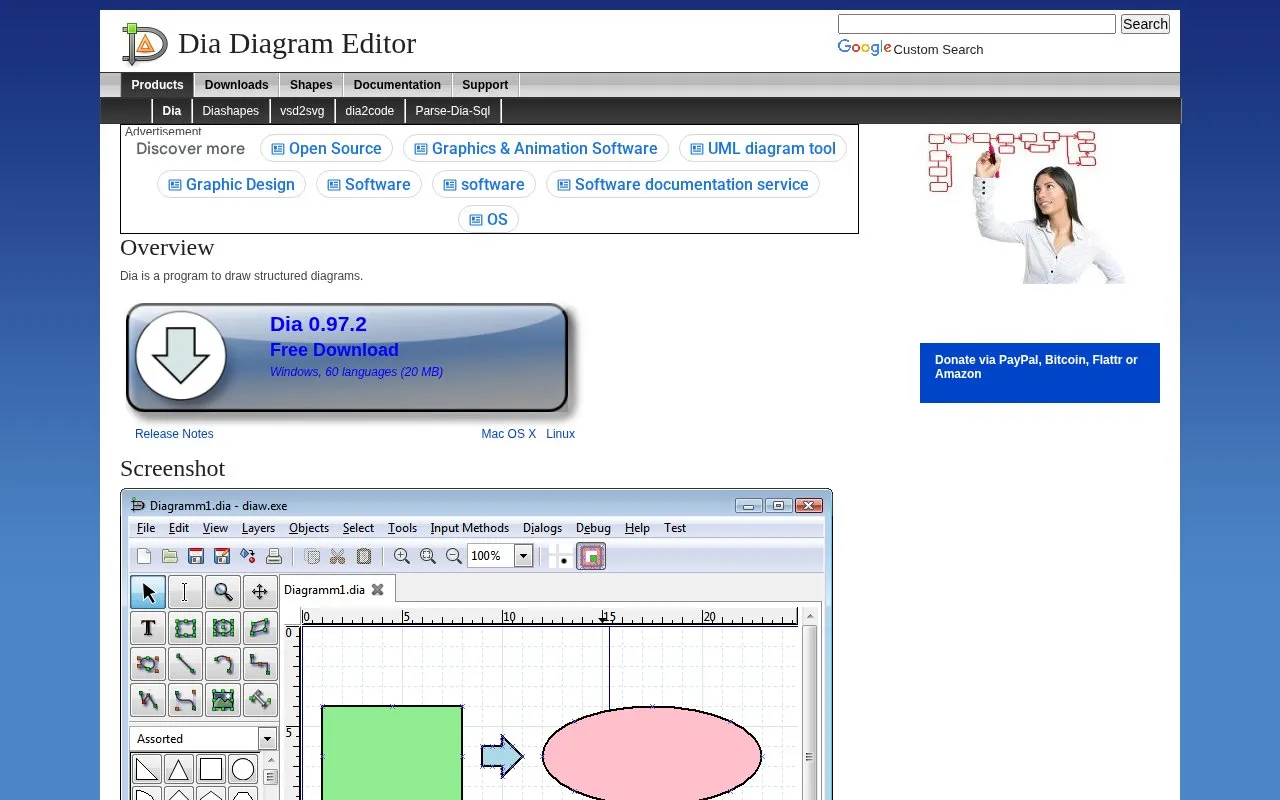Click the Open folder icon in Dia toolbar
This screenshot has height=800, width=1280.
pyautogui.click(x=170, y=556)
